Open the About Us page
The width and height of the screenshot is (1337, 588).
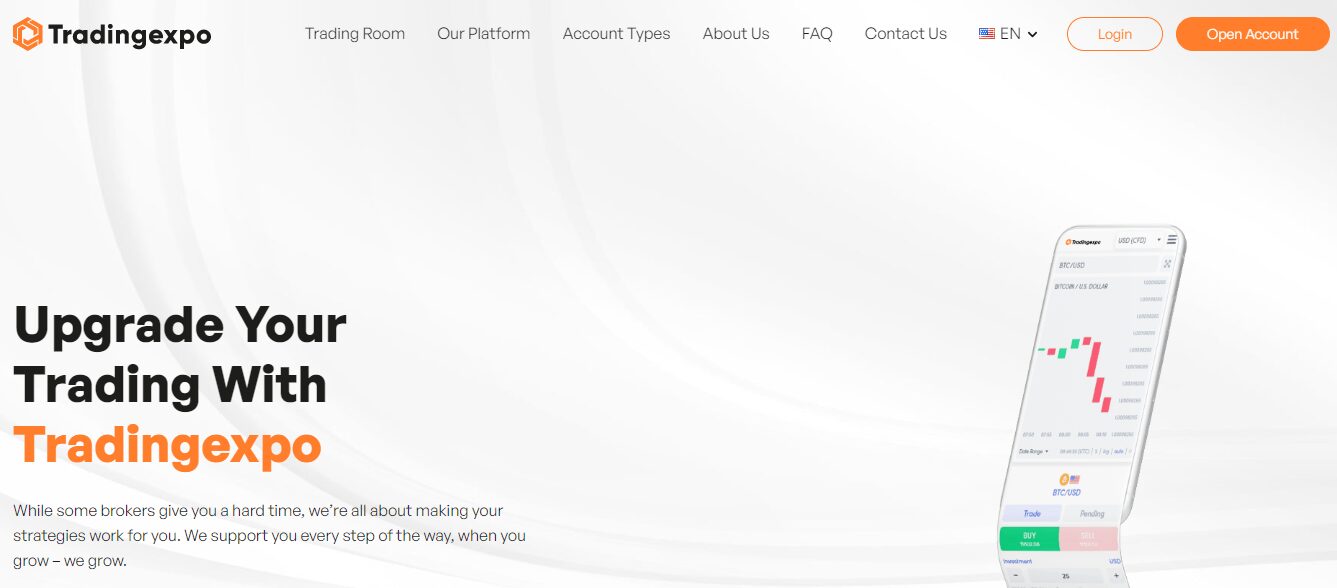coord(736,34)
